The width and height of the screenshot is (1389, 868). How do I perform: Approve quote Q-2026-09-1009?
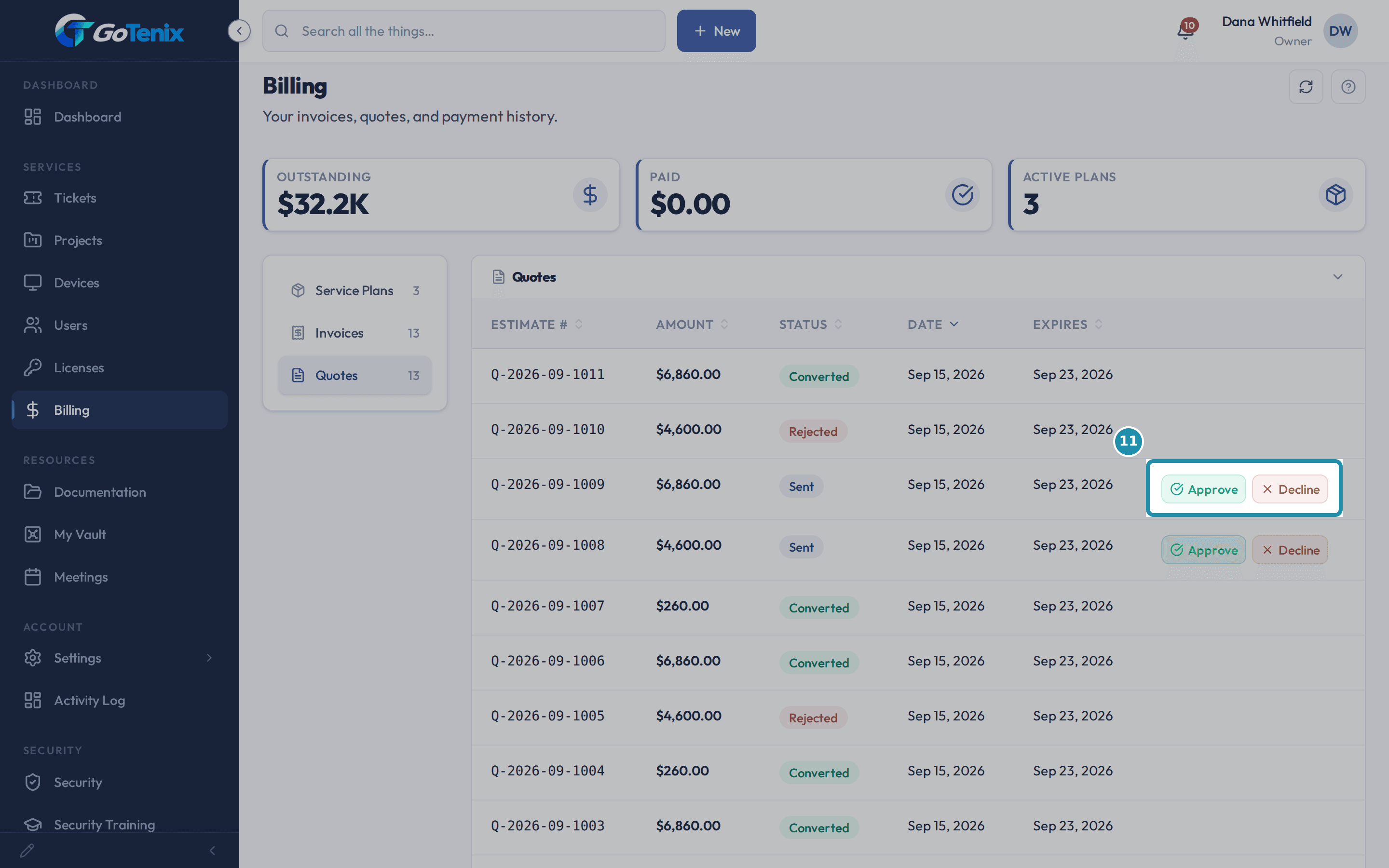[x=1204, y=489]
